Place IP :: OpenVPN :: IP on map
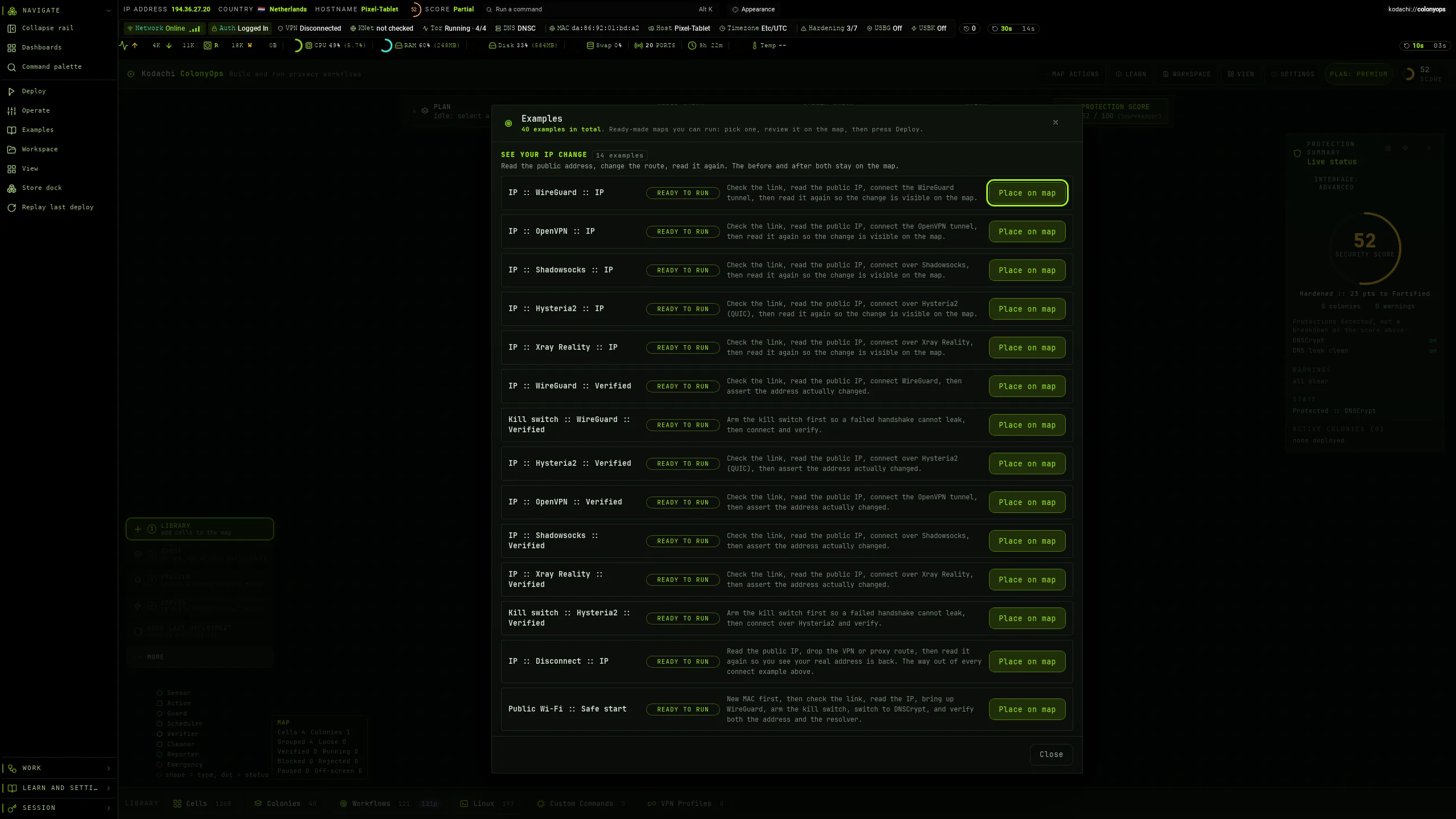This screenshot has height=819, width=1456. 1027,232
